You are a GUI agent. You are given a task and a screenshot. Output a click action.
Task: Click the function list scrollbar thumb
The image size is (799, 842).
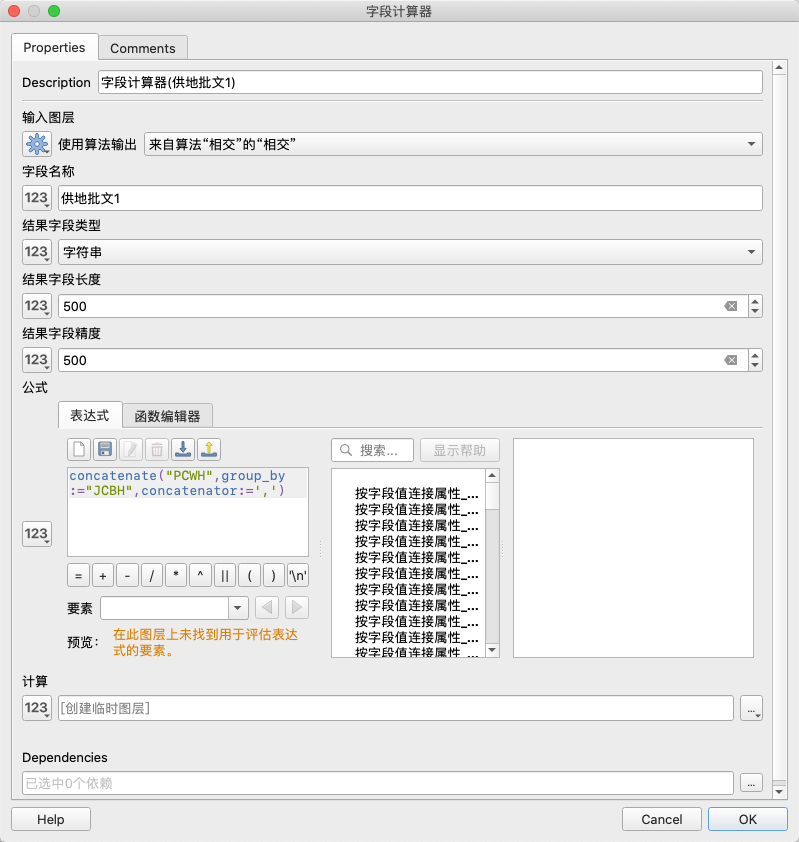[492, 496]
